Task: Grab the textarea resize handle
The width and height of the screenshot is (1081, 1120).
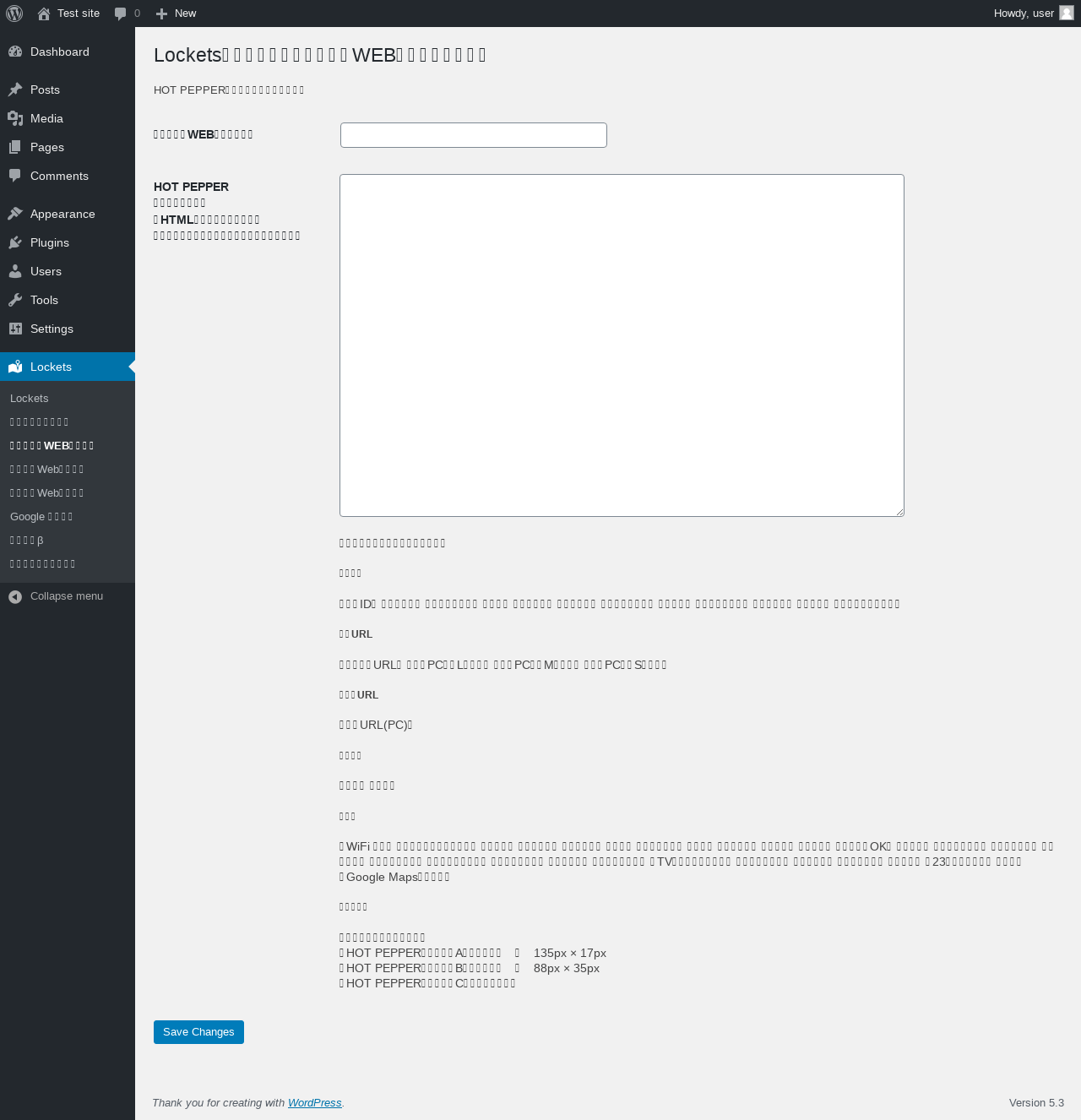Action: point(899,511)
